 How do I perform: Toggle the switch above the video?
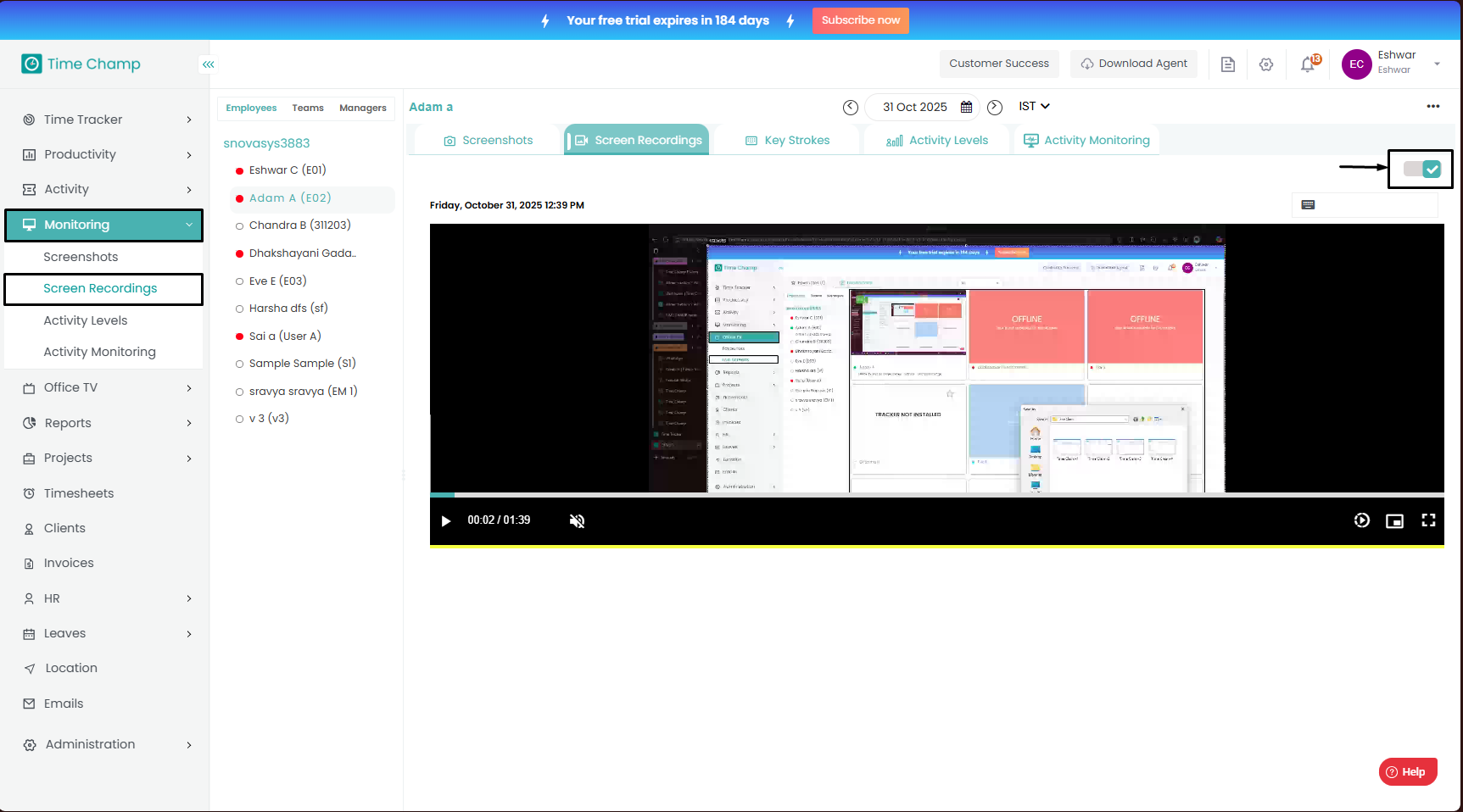(1421, 169)
